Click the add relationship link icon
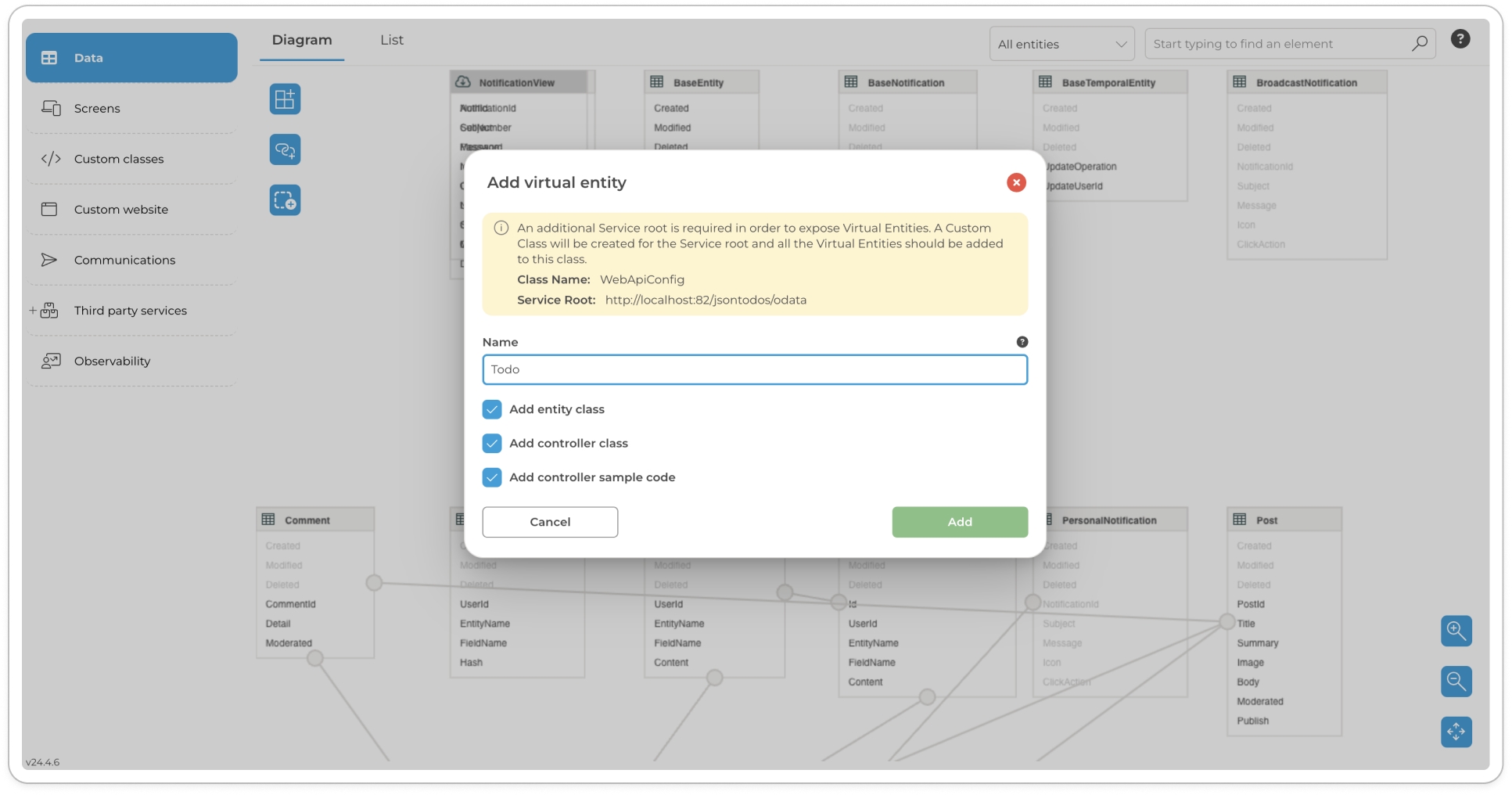 285,149
